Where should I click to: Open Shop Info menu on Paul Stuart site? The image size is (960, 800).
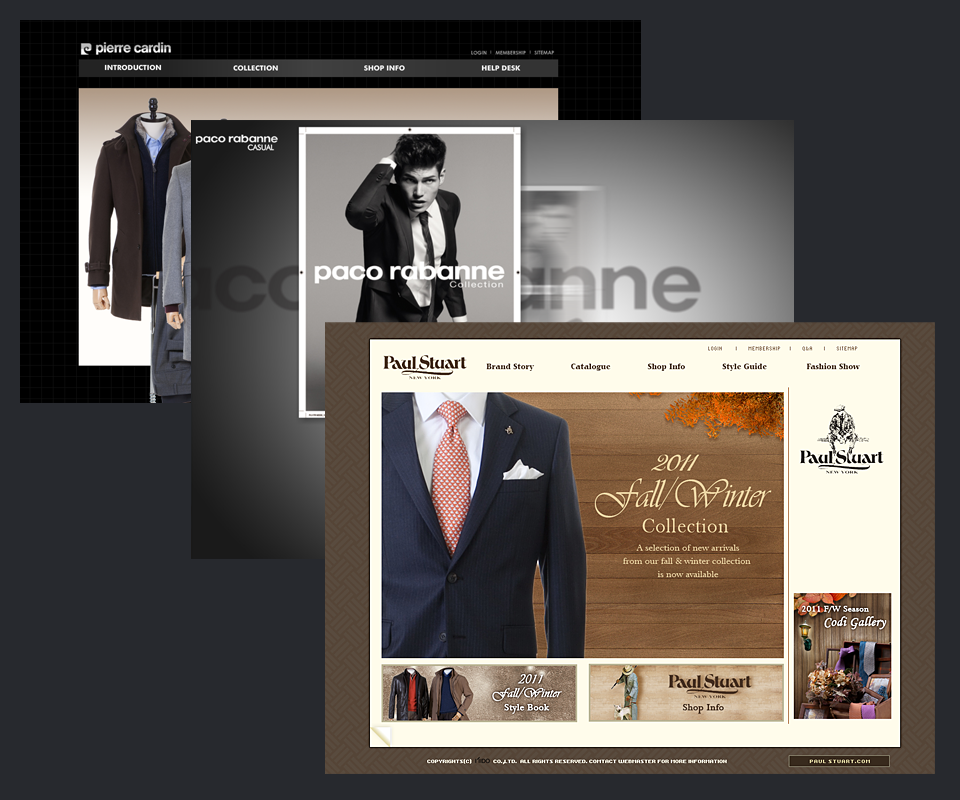(x=666, y=366)
